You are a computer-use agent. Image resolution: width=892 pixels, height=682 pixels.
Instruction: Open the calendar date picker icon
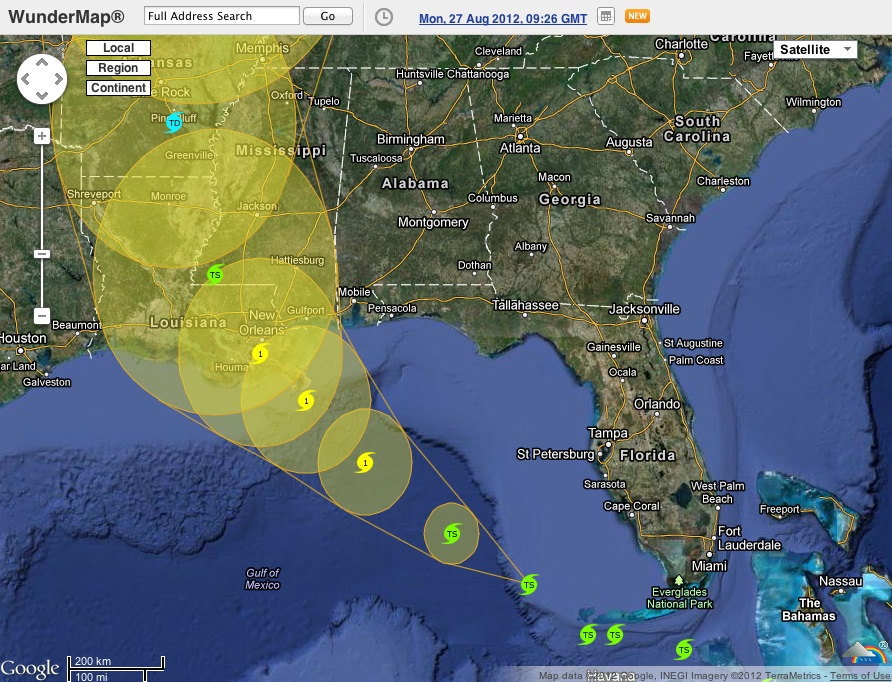[605, 17]
